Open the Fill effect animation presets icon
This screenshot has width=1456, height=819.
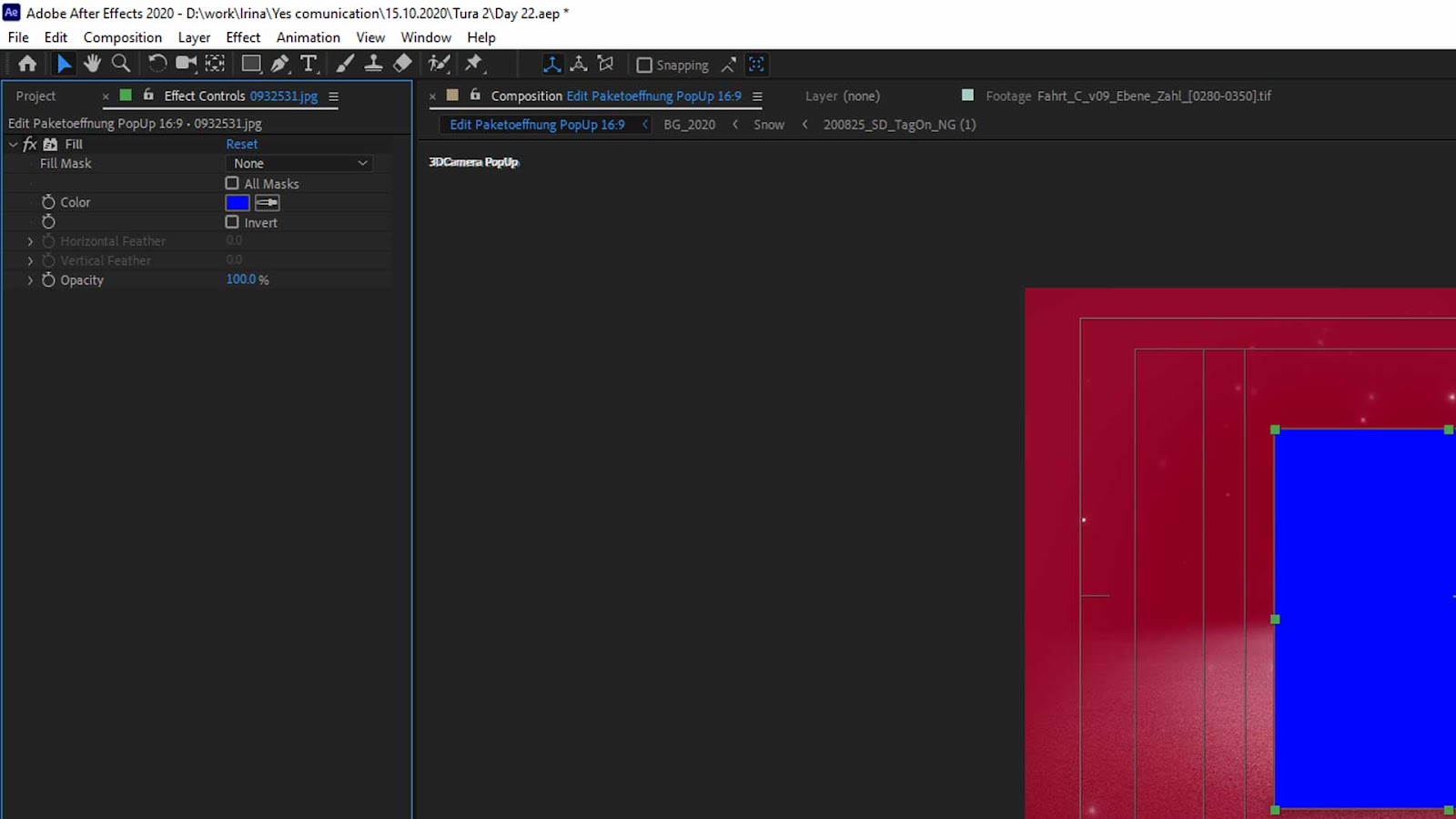(x=50, y=144)
